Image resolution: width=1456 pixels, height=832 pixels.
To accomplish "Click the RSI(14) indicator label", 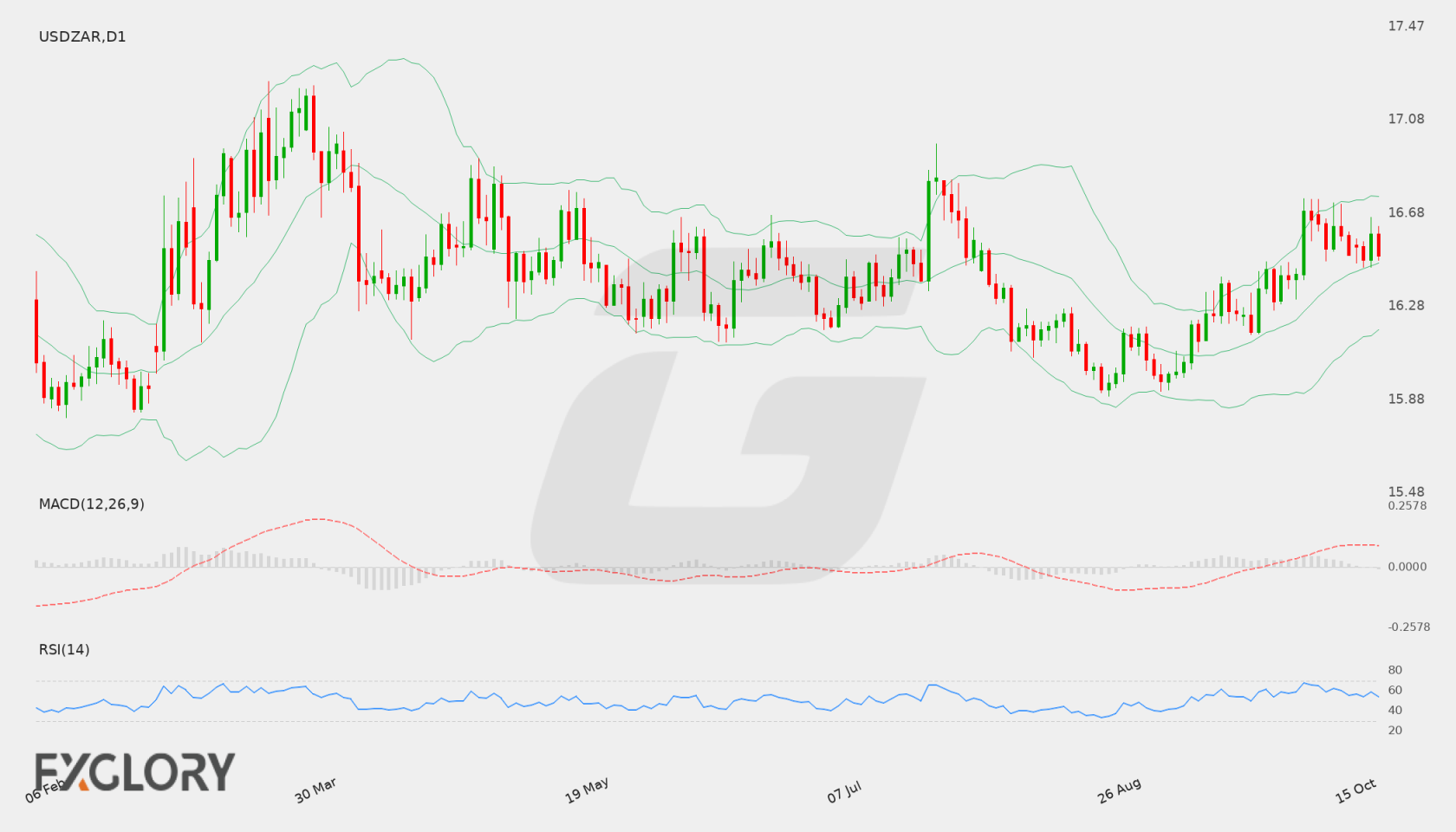I will tap(64, 649).
